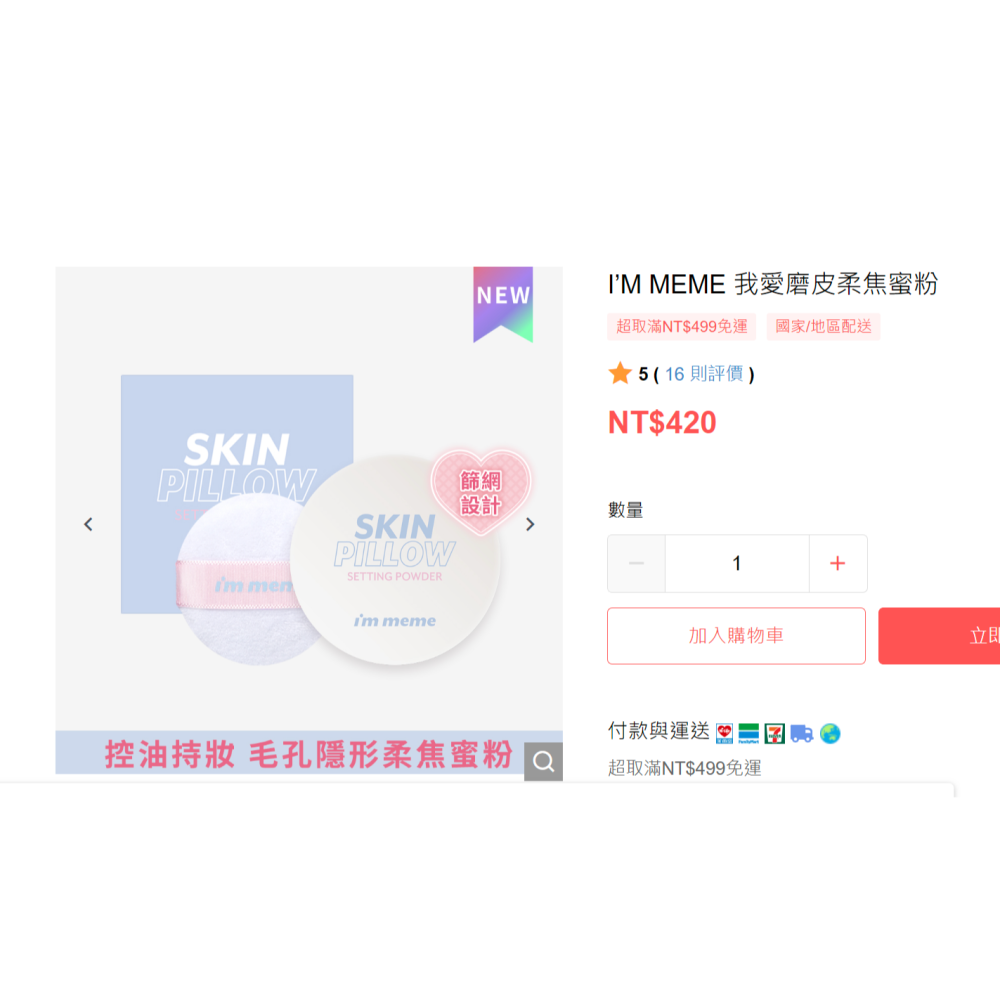The image size is (1000, 1000).
Task: Decrease quantity with the minus button
Action: [636, 563]
